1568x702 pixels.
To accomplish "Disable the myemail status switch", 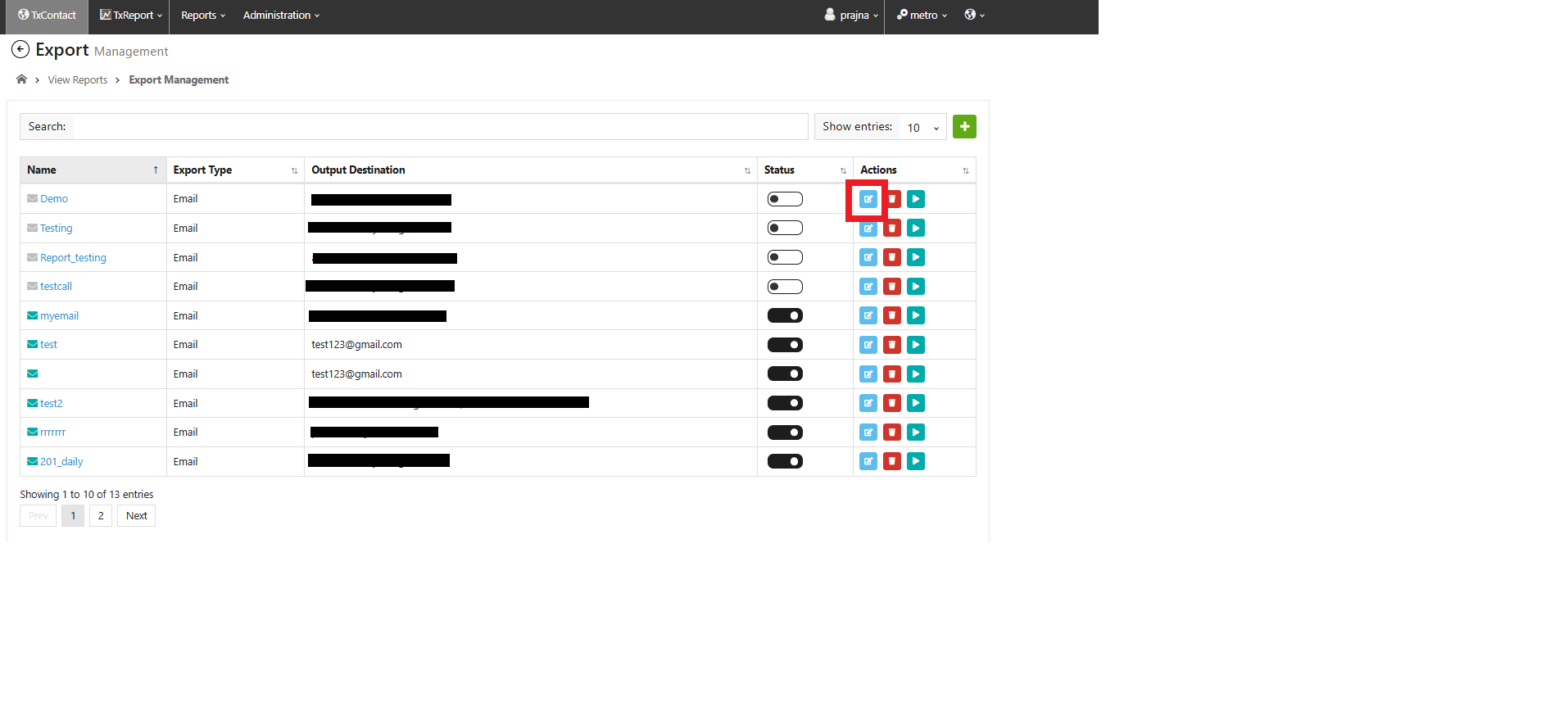I will coord(785,315).
